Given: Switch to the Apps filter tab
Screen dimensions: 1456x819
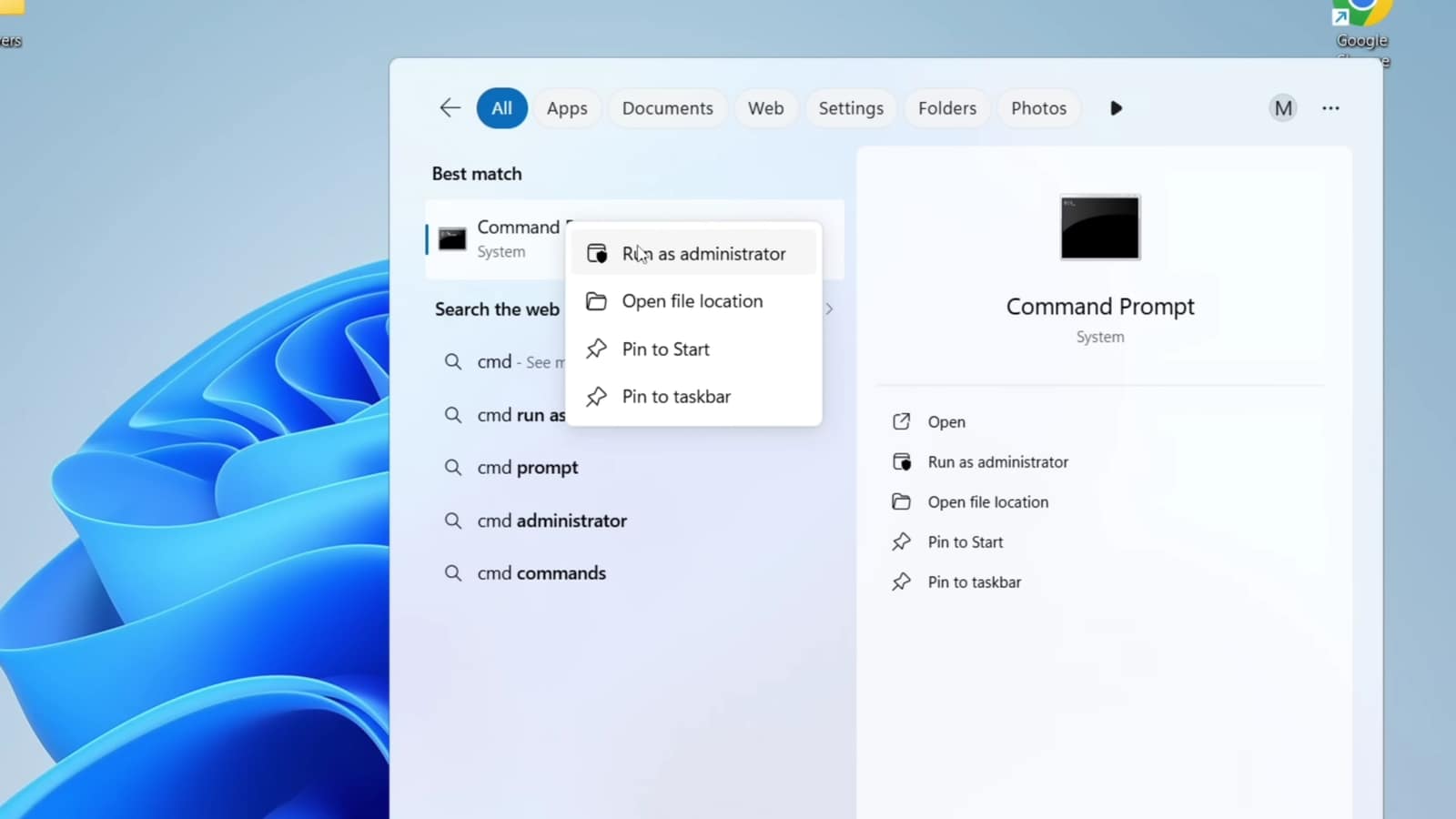Looking at the screenshot, I should 567,108.
